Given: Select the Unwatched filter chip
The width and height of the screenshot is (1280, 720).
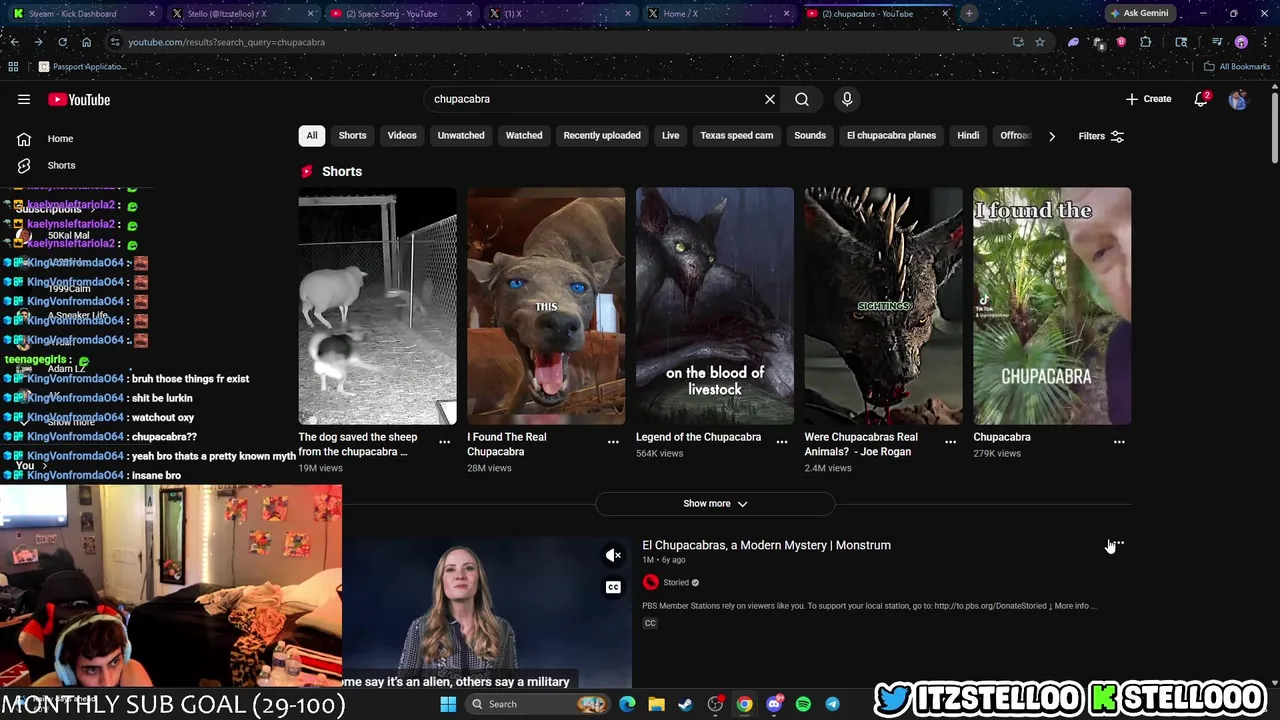Looking at the screenshot, I should coord(461,136).
